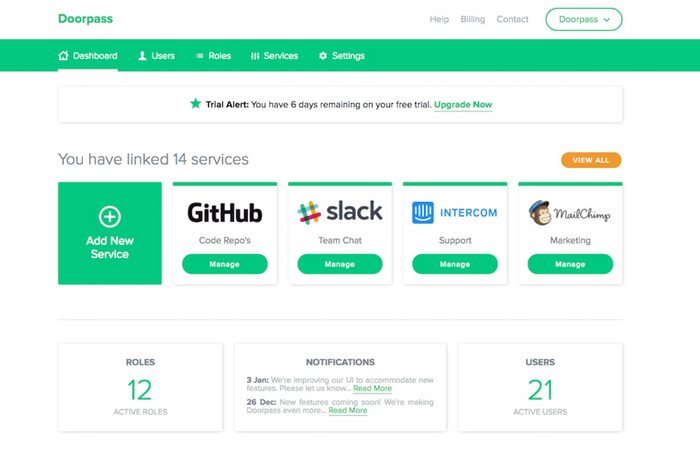Click the Slack logo on service card
The height and width of the screenshot is (467, 700).
pos(339,211)
